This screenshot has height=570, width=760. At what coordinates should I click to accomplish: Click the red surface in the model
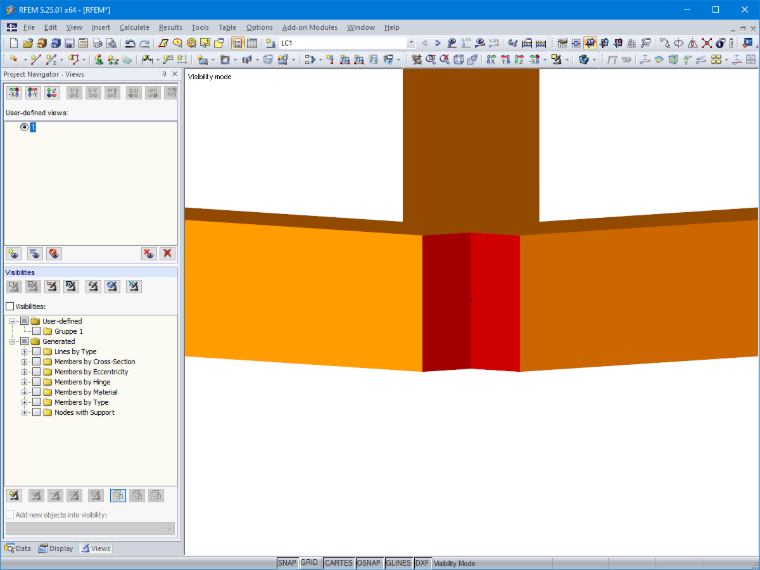pyautogui.click(x=495, y=302)
